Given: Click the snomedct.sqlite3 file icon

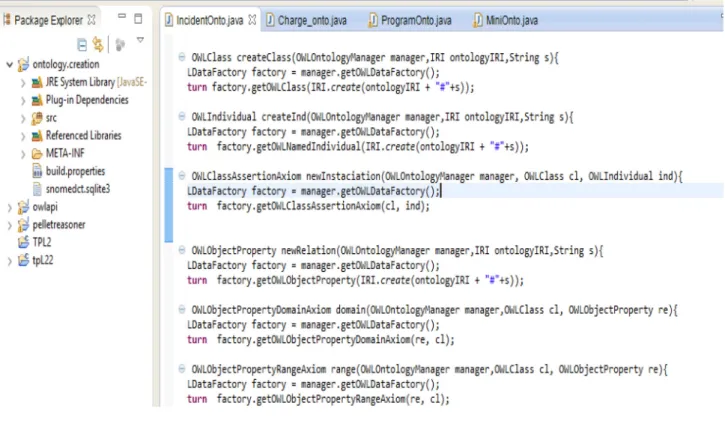Looking at the screenshot, I should pyautogui.click(x=37, y=189).
